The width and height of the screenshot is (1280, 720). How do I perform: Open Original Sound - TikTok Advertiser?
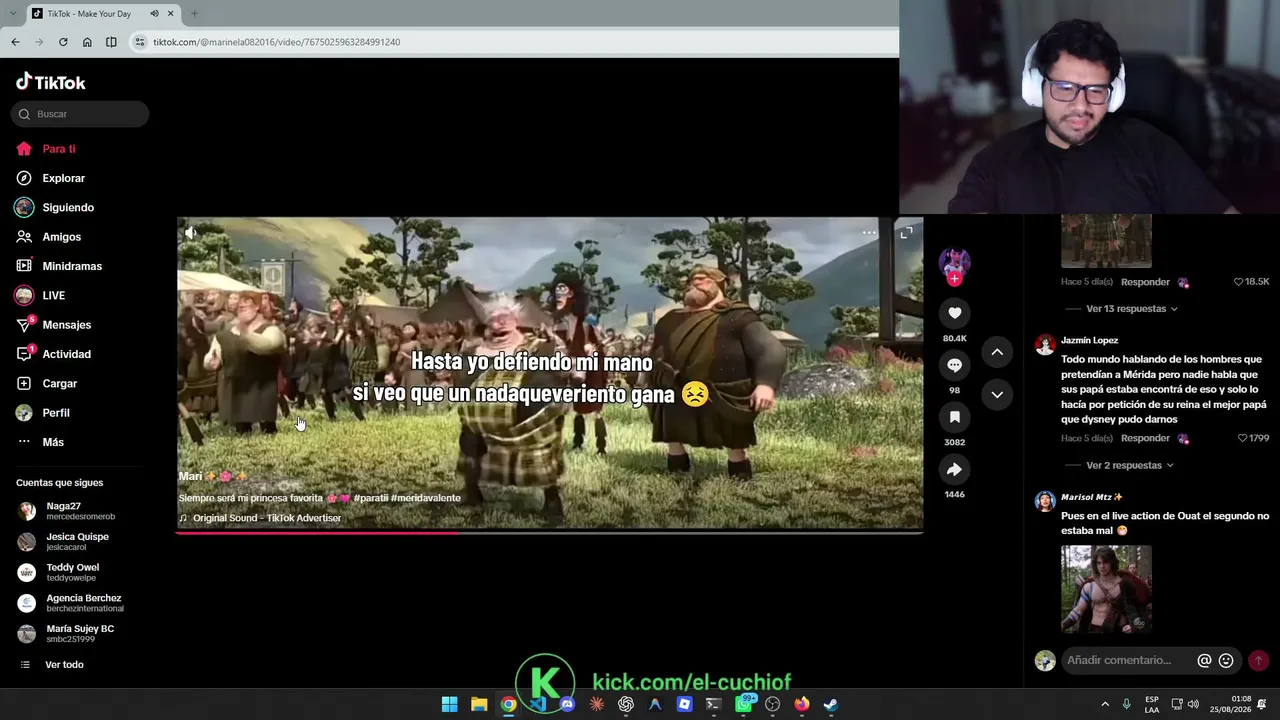click(267, 518)
